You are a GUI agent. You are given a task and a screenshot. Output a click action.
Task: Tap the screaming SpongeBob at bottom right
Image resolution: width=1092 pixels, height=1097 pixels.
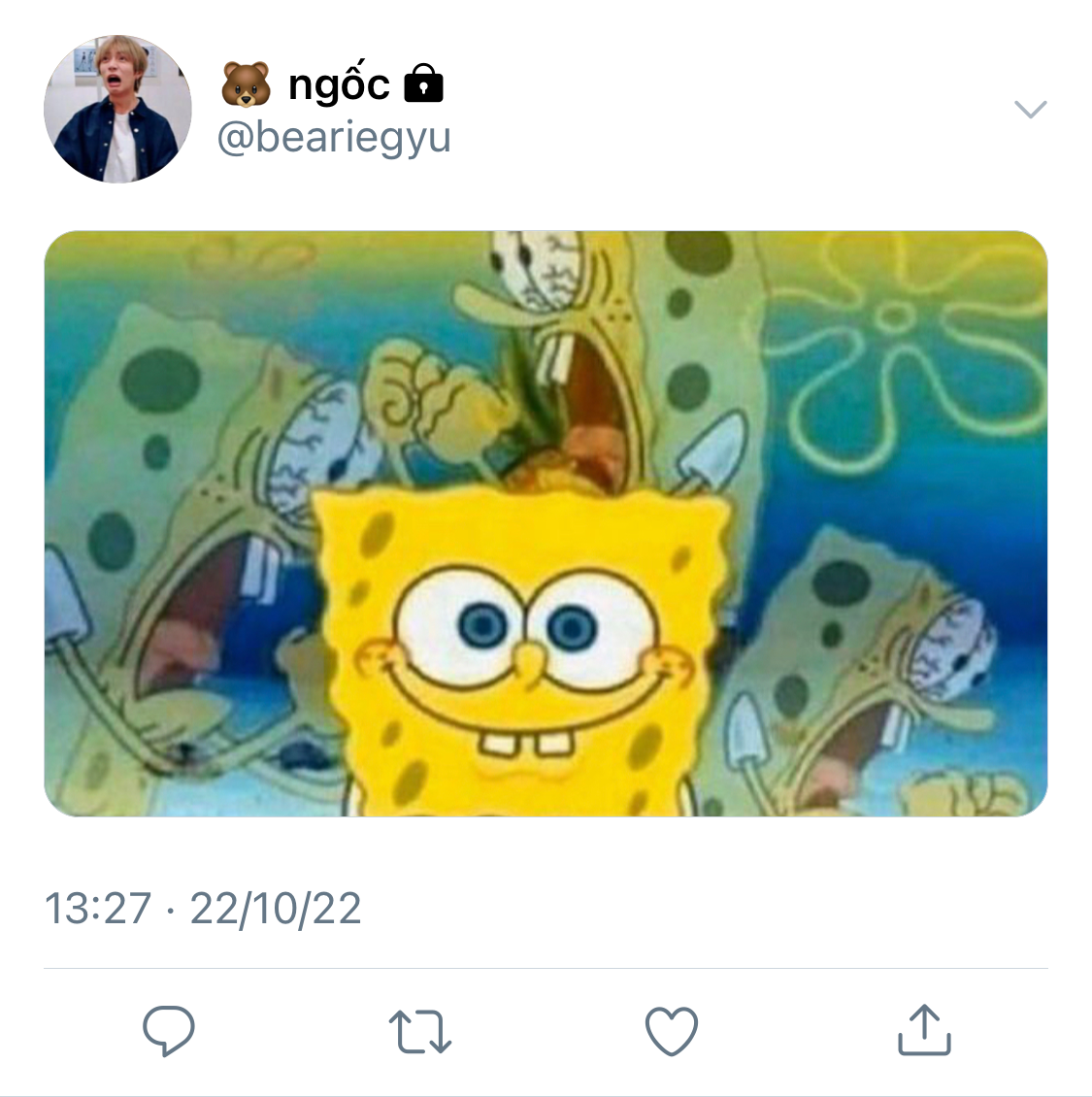coord(874,680)
